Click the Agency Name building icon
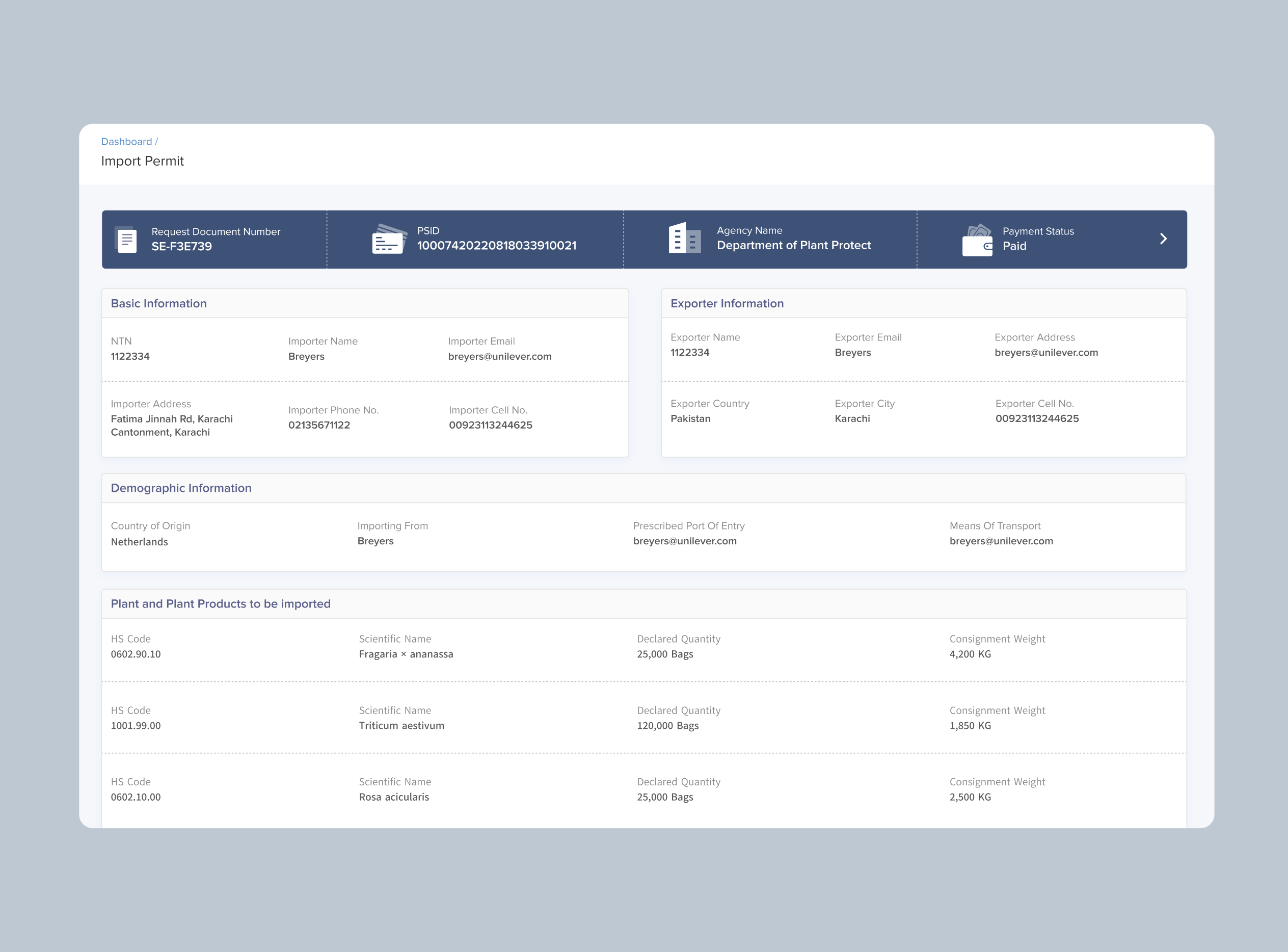 [x=684, y=237]
